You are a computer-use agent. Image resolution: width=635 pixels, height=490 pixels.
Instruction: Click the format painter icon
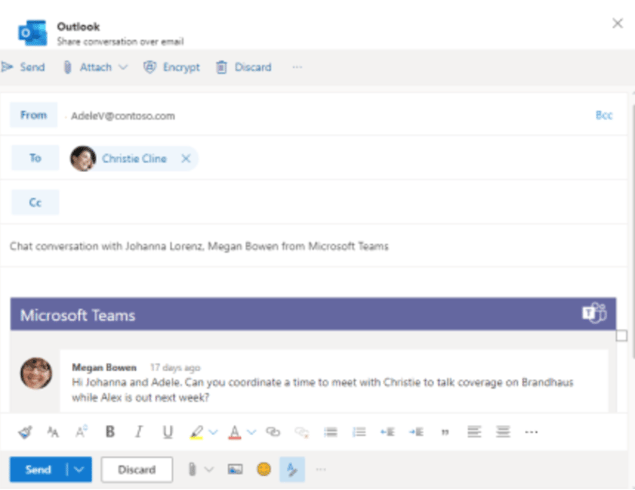pos(25,432)
